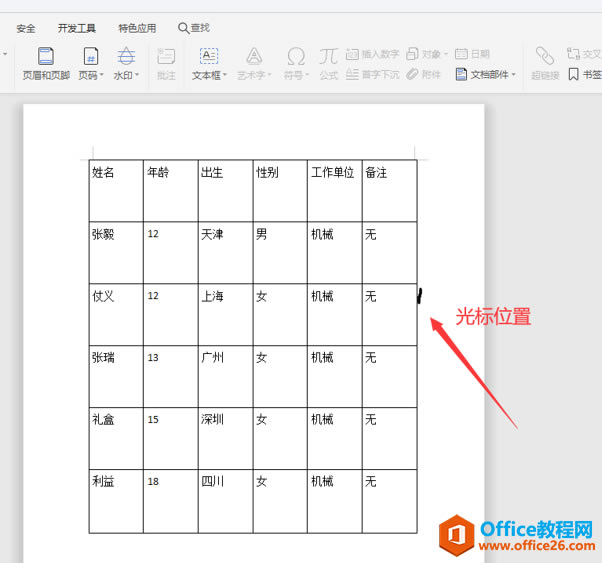Click the 姓名 header cell

116,191
